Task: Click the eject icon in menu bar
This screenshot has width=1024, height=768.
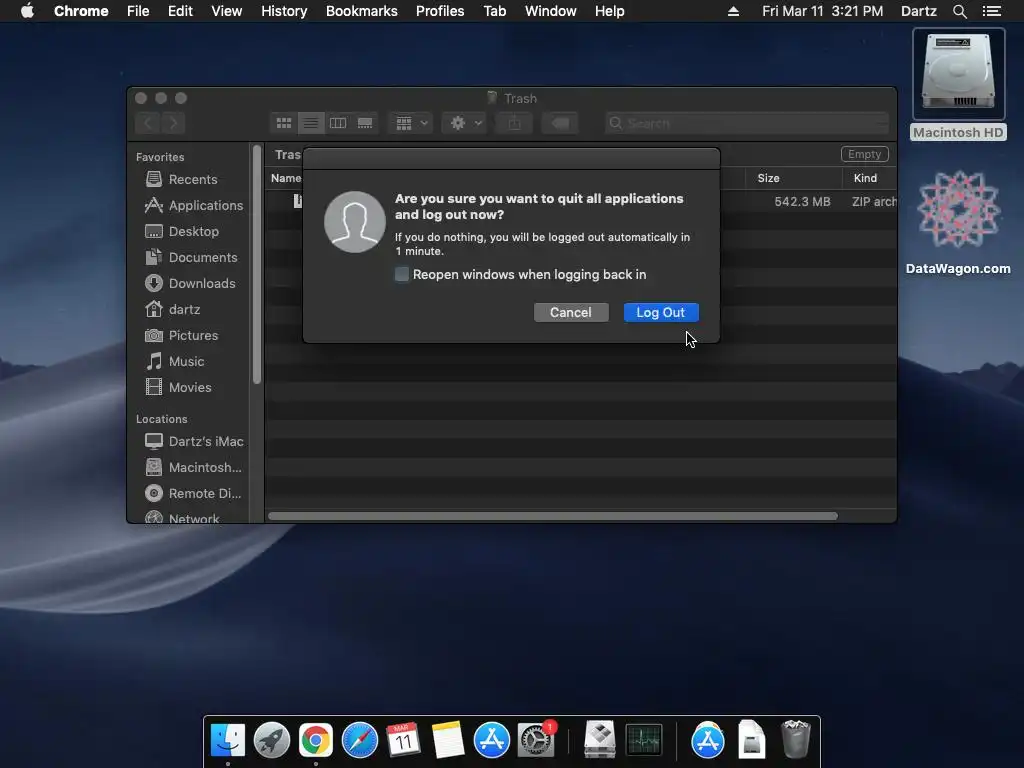Action: [x=733, y=11]
